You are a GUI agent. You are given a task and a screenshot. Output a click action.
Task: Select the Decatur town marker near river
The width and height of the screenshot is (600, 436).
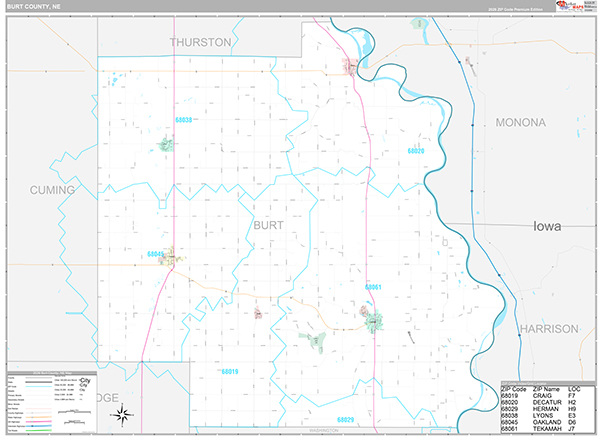352,67
